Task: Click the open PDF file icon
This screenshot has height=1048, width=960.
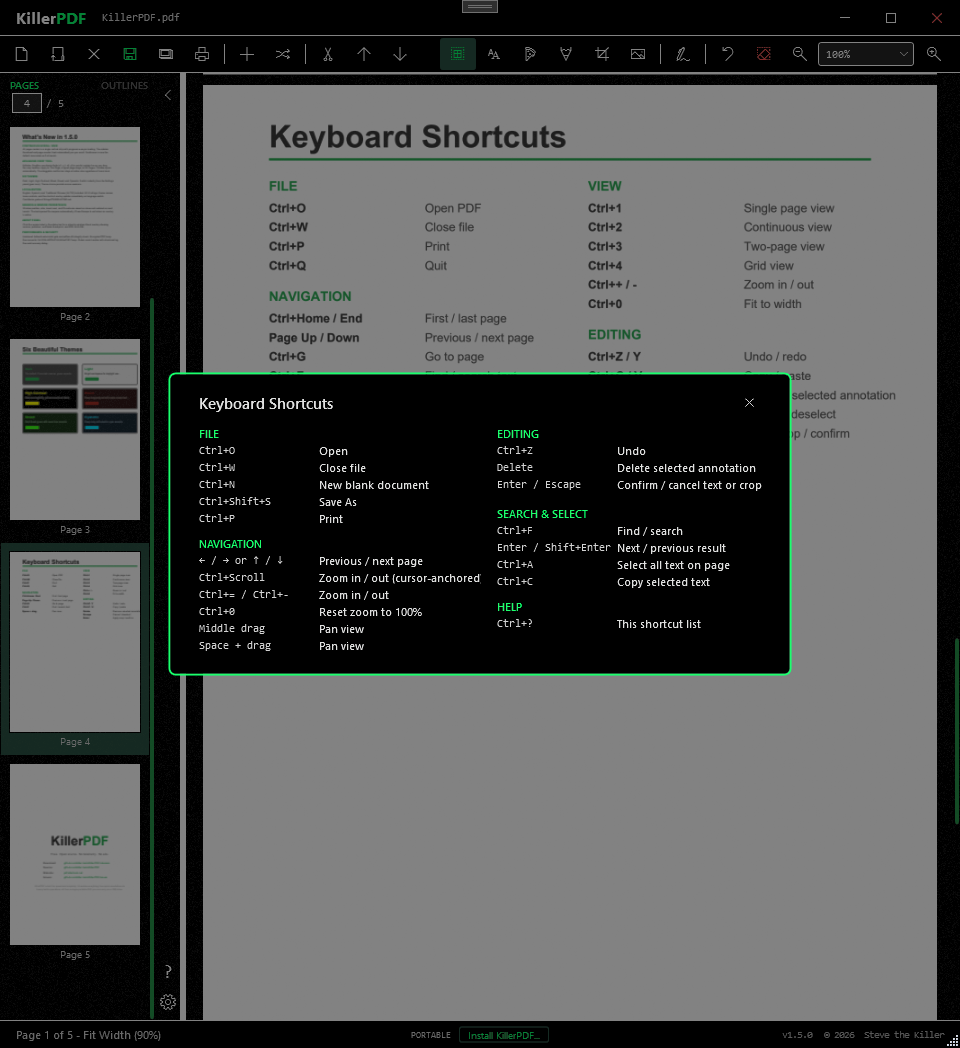Action: [x=57, y=54]
